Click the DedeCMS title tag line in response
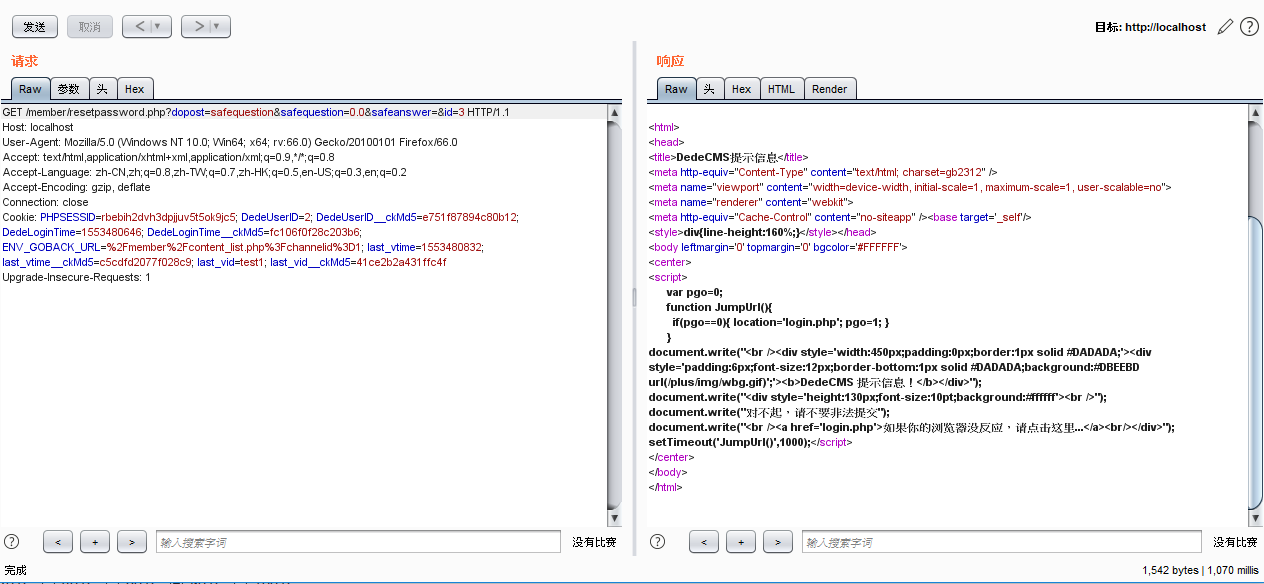Screen dimensions: 1264x584 point(728,157)
